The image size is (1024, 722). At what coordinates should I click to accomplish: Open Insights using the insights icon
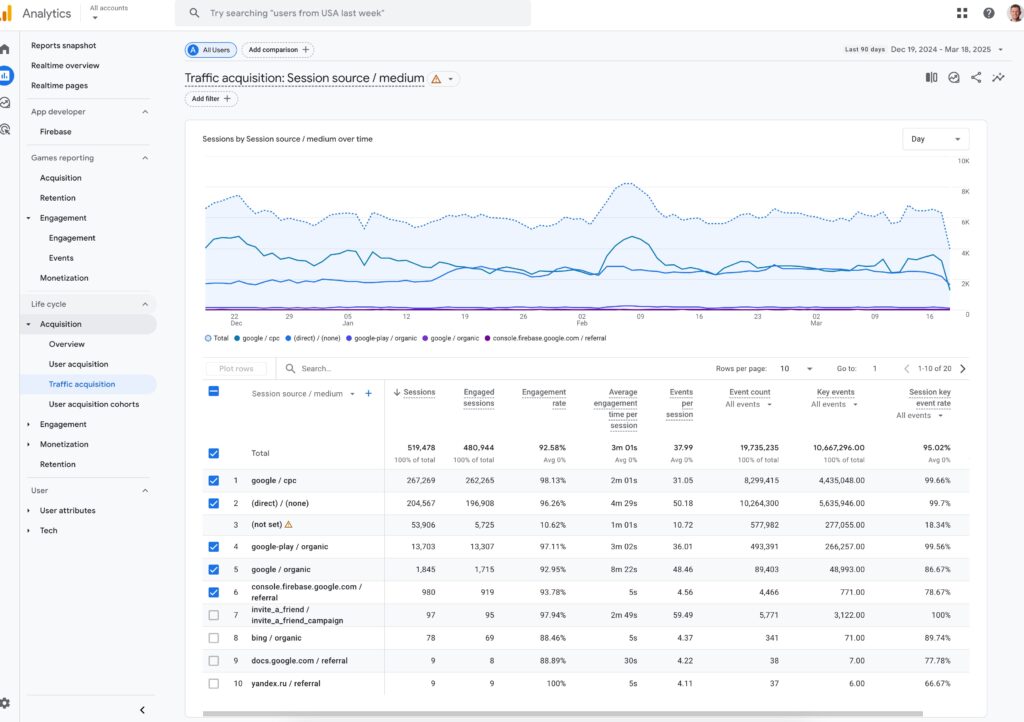(x=955, y=77)
